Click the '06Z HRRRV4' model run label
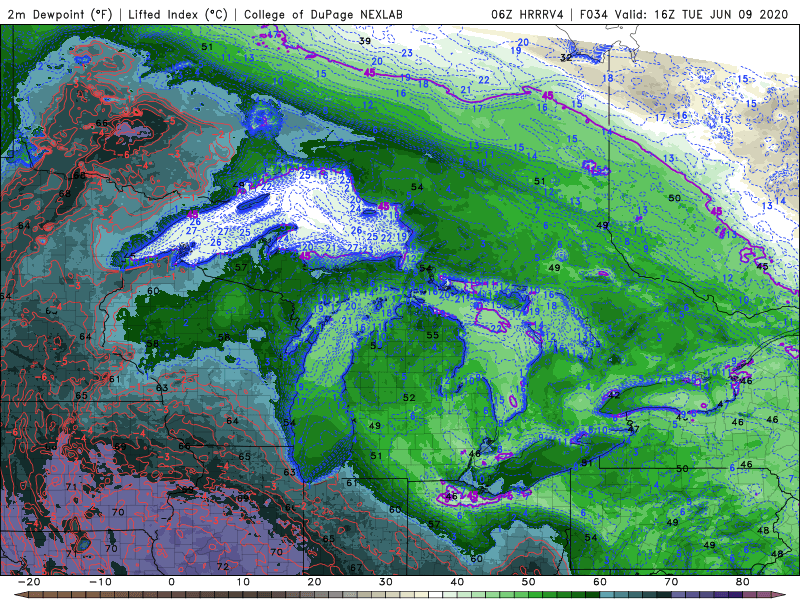The height and width of the screenshot is (600, 800). (527, 14)
